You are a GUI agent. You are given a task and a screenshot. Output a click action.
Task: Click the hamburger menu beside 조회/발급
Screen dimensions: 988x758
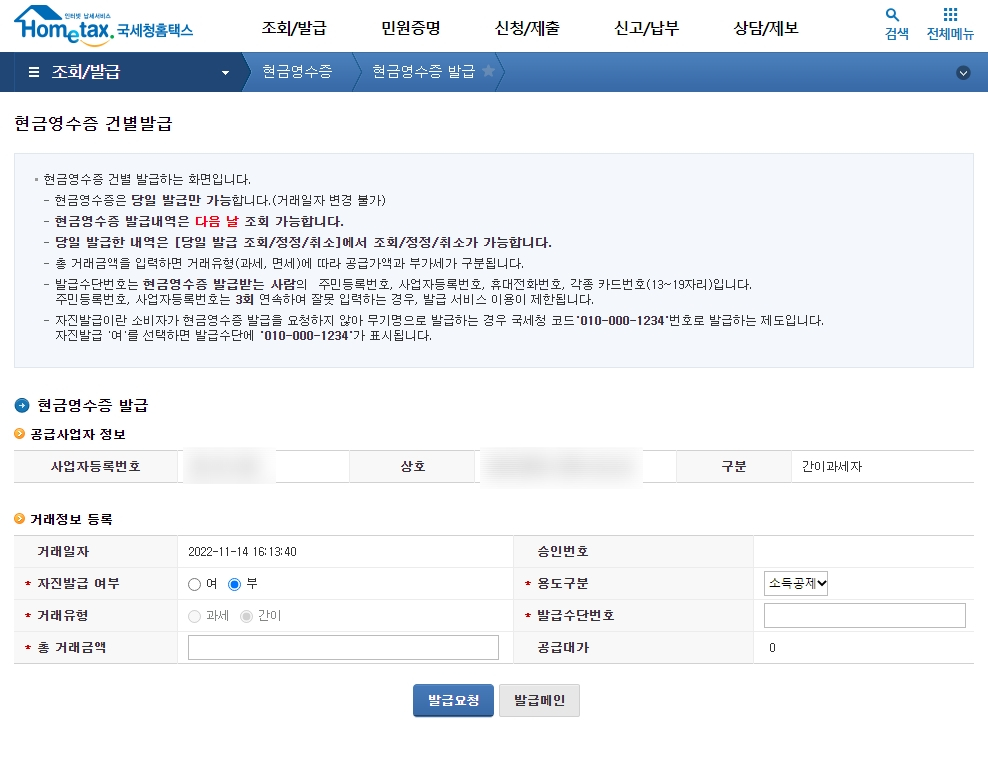click(35, 72)
